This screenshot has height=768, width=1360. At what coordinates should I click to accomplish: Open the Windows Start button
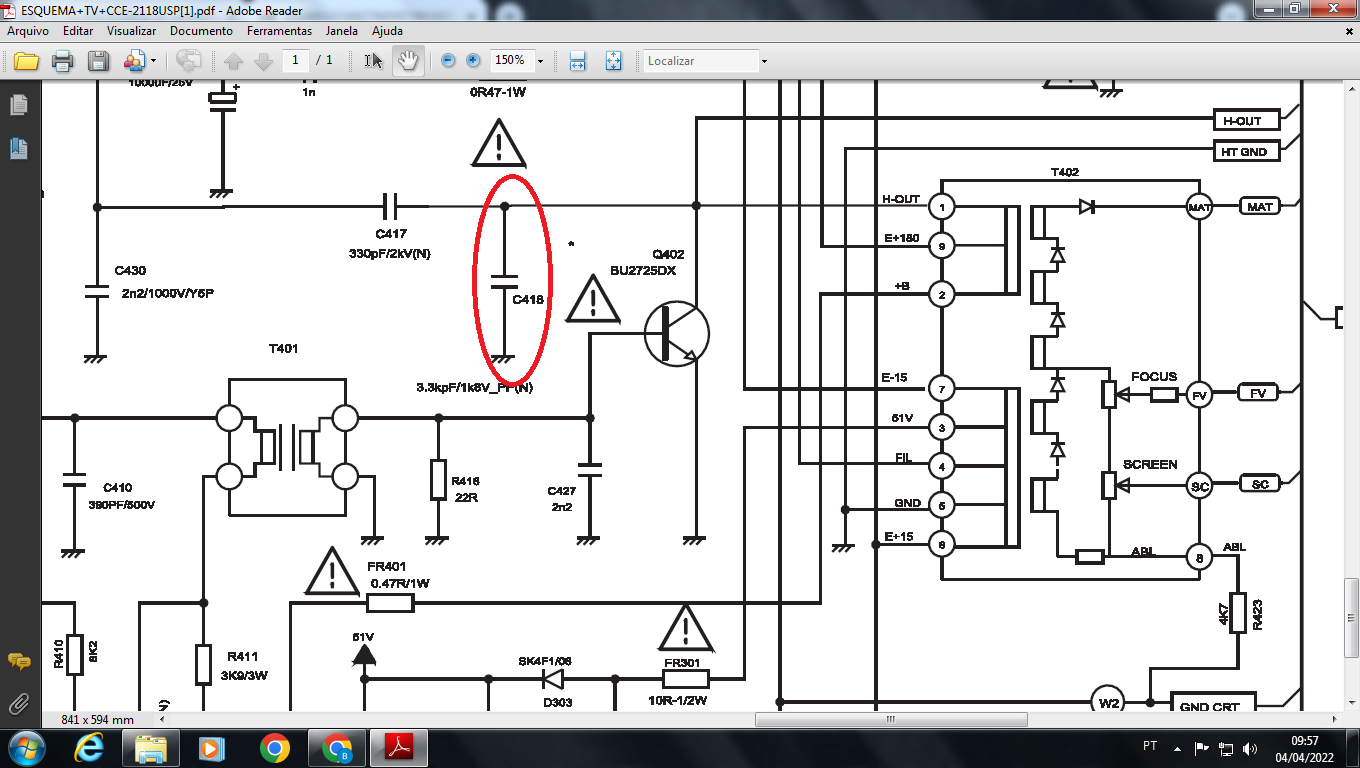pos(25,748)
